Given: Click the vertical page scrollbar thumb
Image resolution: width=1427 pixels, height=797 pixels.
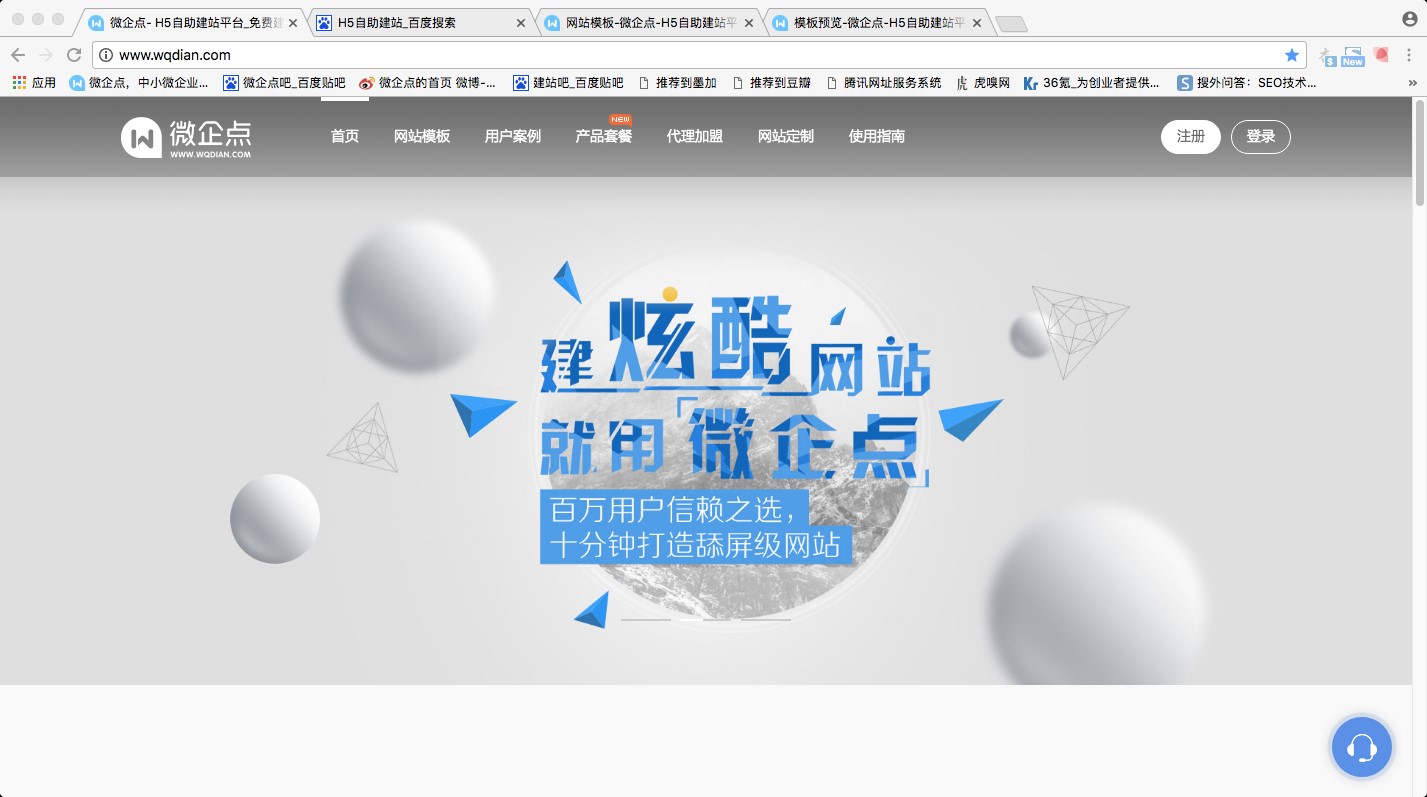Looking at the screenshot, I should point(1419,153).
